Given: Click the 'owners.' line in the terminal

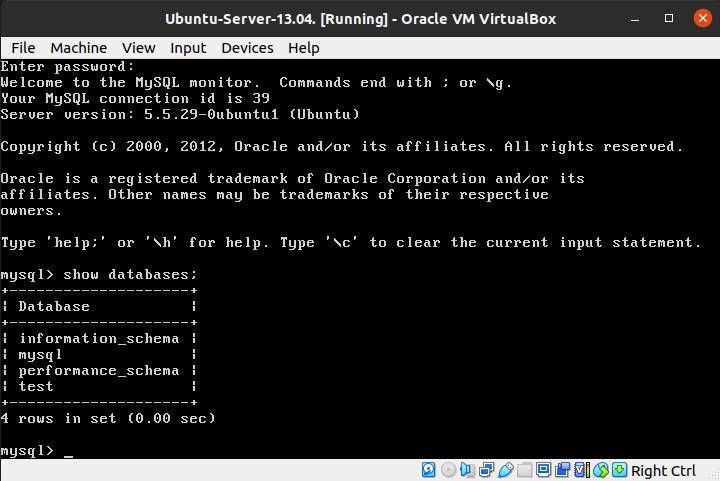Looking at the screenshot, I should point(31,211).
